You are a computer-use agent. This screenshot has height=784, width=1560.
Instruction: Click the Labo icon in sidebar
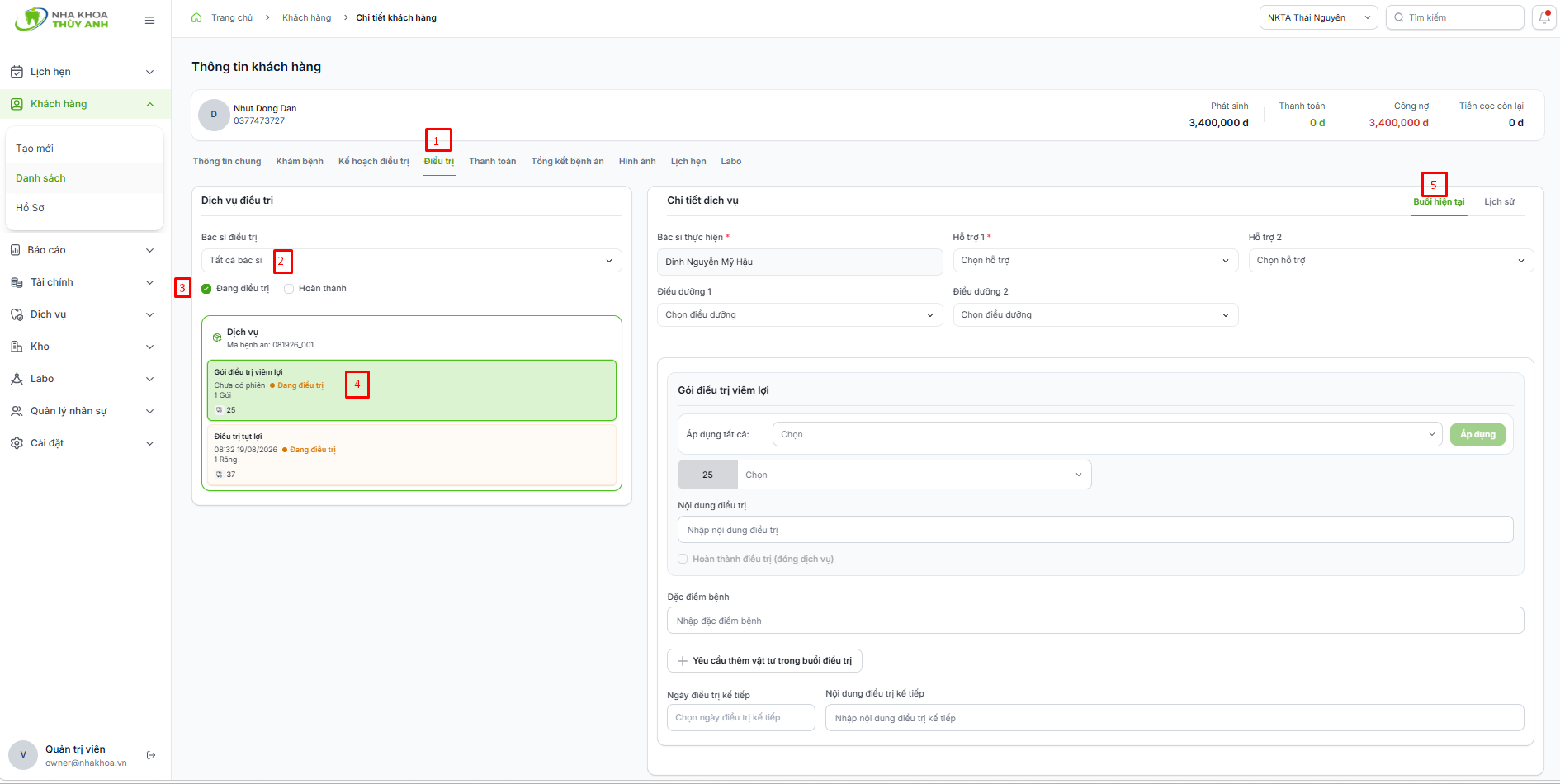[17, 379]
